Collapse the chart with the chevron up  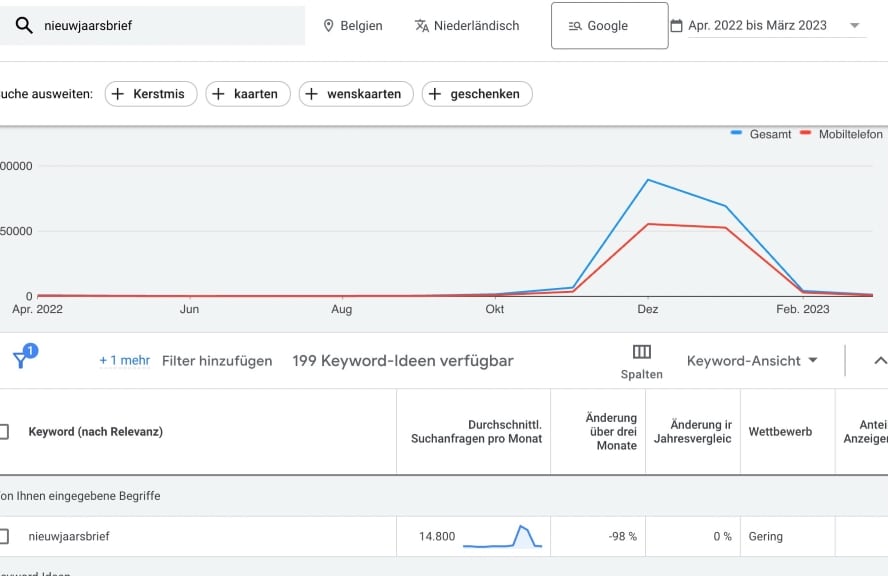[880, 361]
